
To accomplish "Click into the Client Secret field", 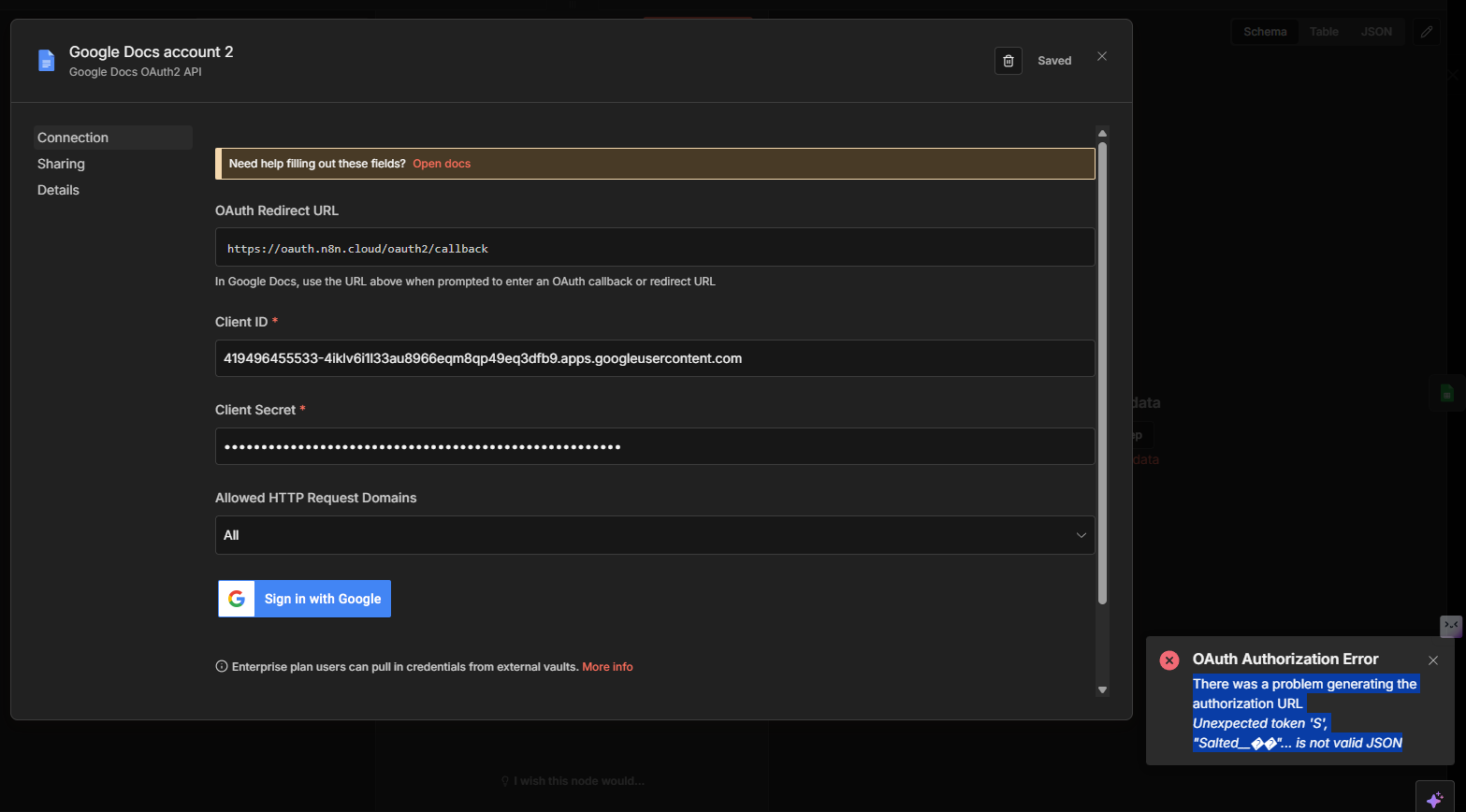I will [654, 446].
